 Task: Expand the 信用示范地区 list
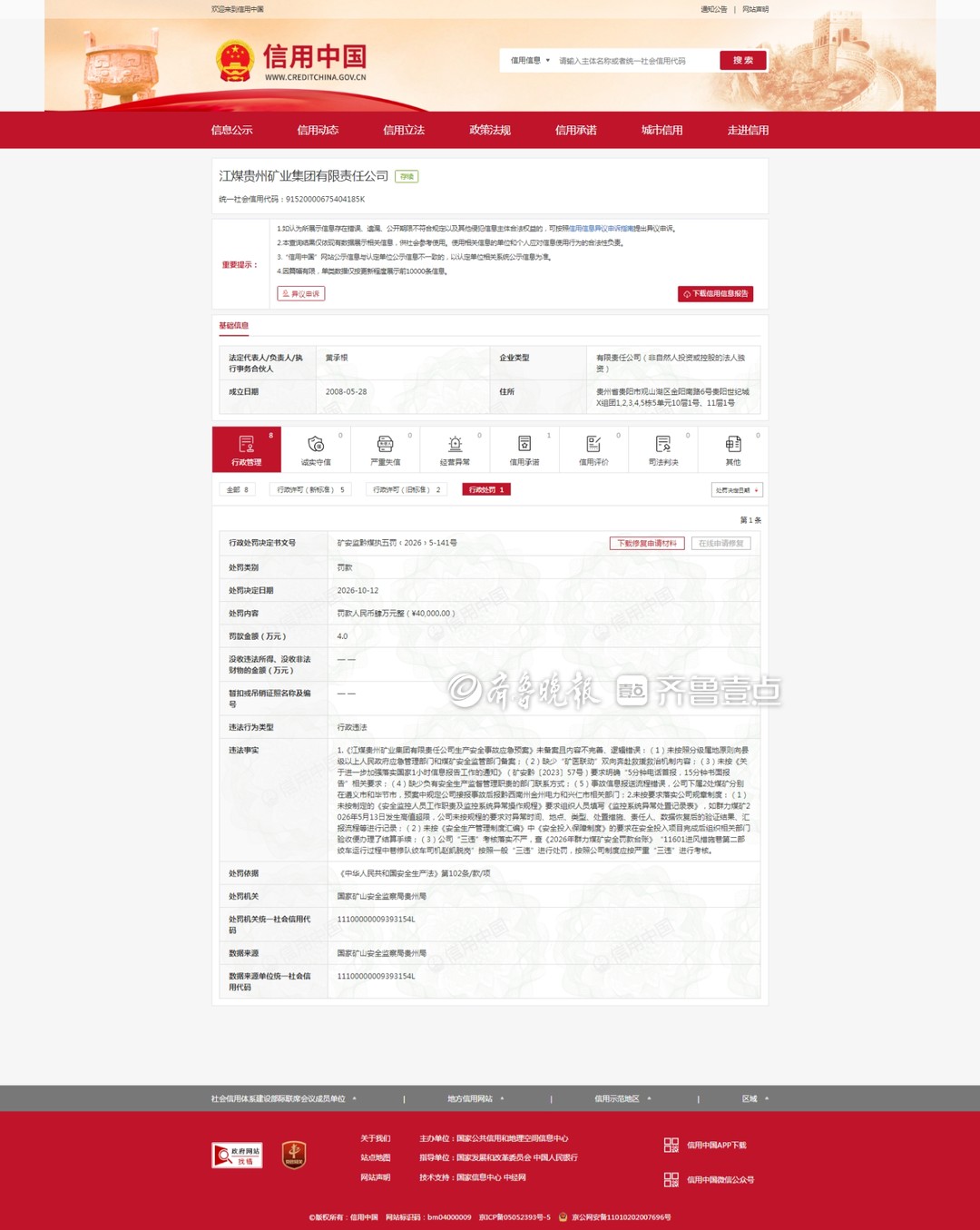[x=622, y=1099]
